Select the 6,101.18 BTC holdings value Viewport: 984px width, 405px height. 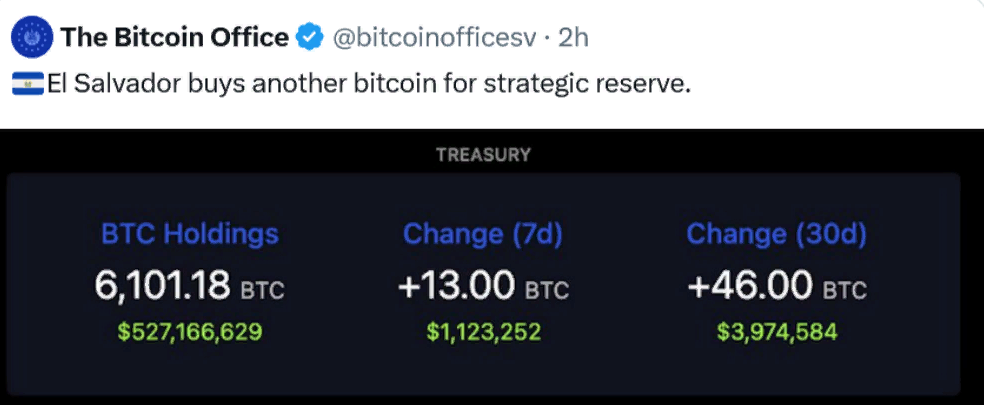coord(190,286)
